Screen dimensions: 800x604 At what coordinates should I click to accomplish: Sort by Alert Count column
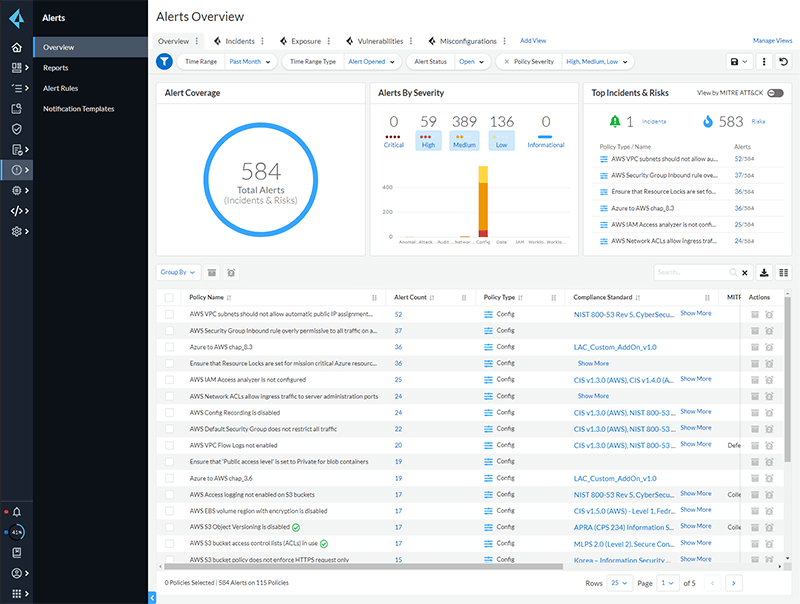coord(432,297)
